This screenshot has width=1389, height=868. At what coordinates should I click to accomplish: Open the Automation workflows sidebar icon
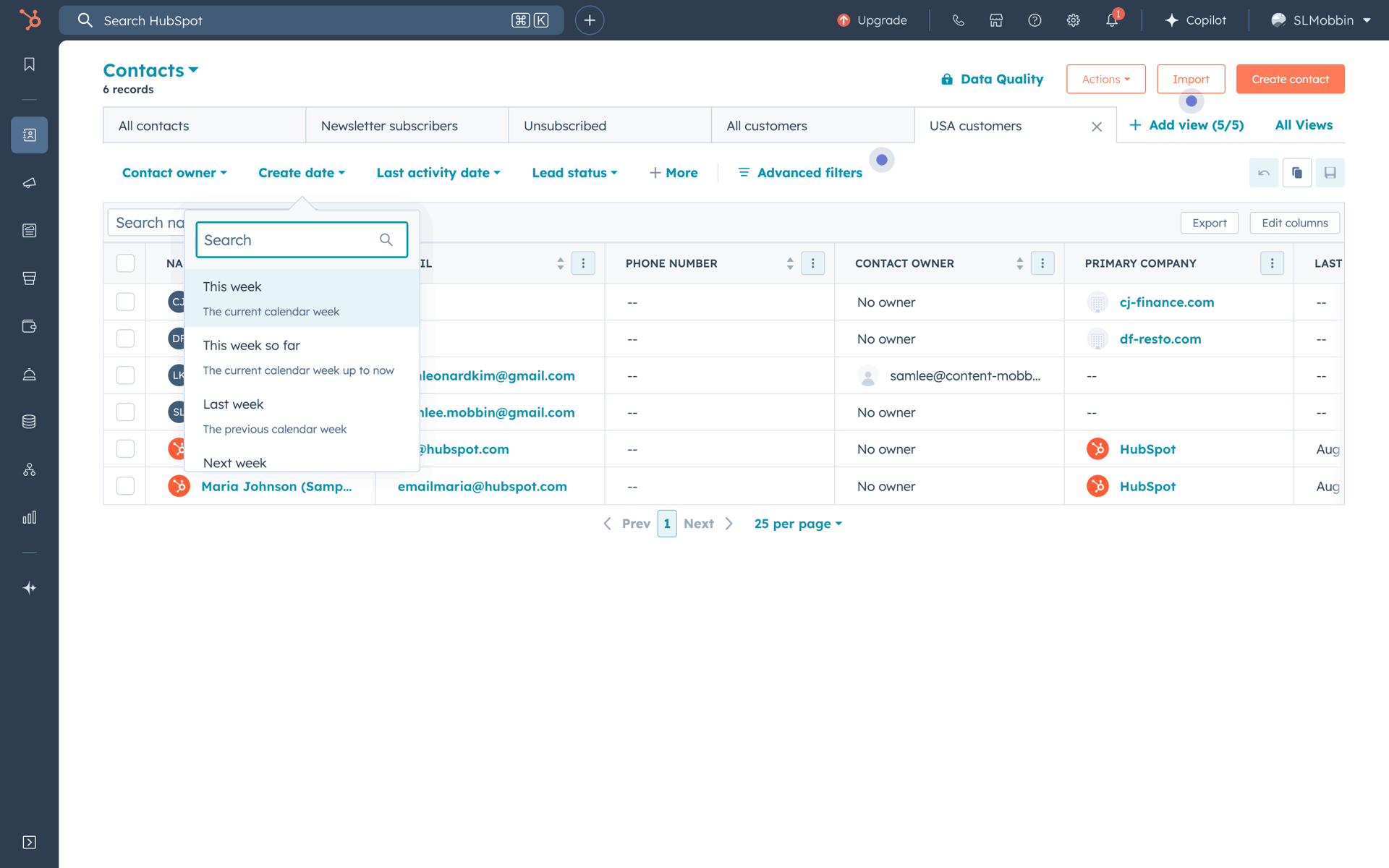coord(30,469)
